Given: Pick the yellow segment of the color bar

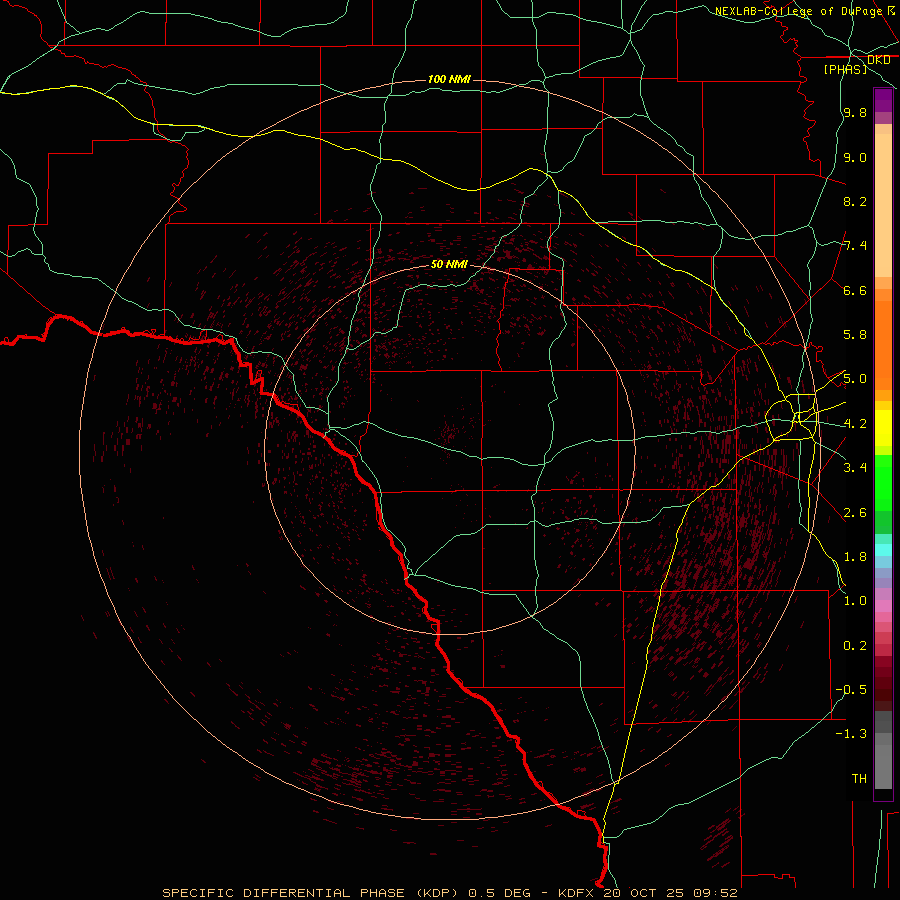Looking at the screenshot, I should click(x=883, y=428).
